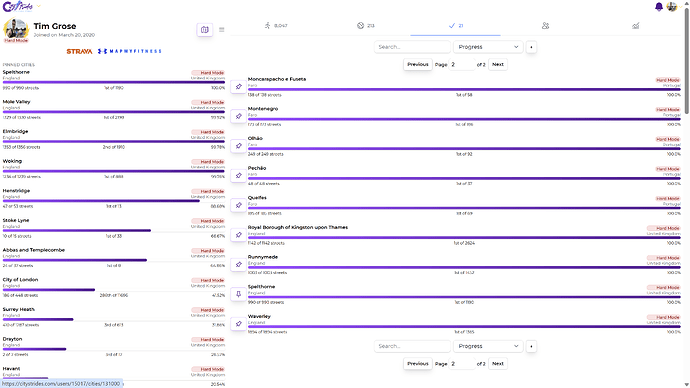The width and height of the screenshot is (690, 388).
Task: Pin the Royal Borough of Kingston upon Thames
Action: [x=239, y=234]
